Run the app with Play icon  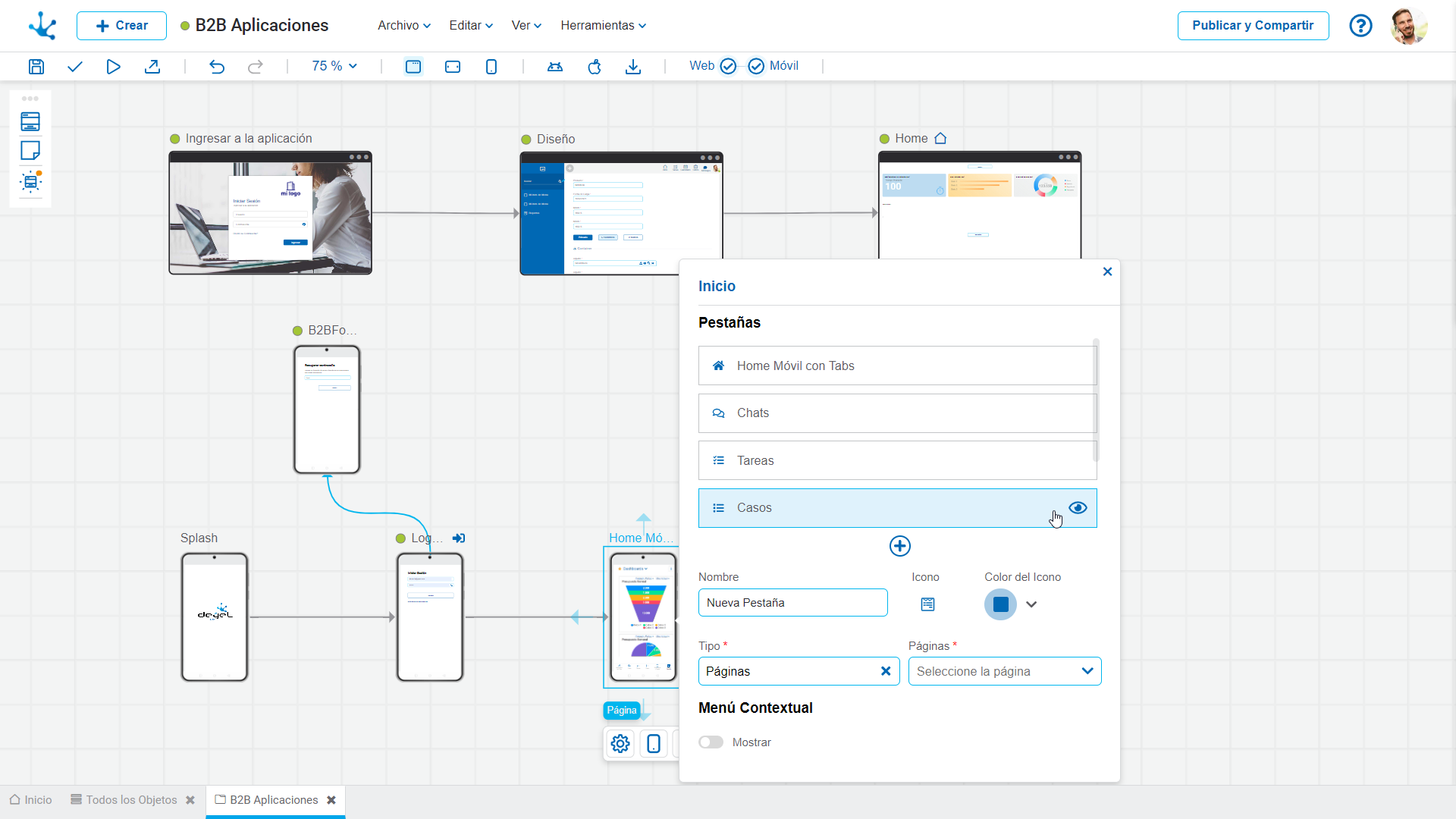[x=113, y=66]
